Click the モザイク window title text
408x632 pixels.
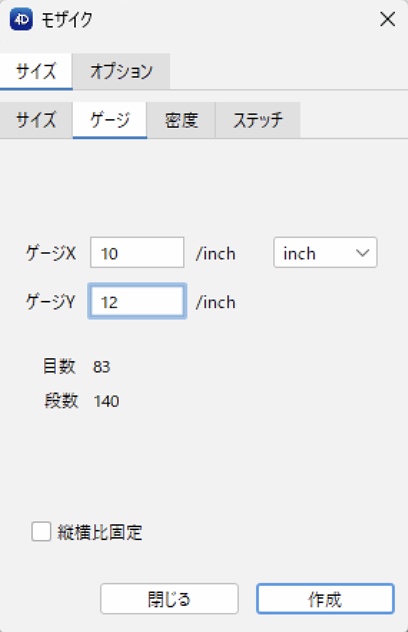[67, 19]
